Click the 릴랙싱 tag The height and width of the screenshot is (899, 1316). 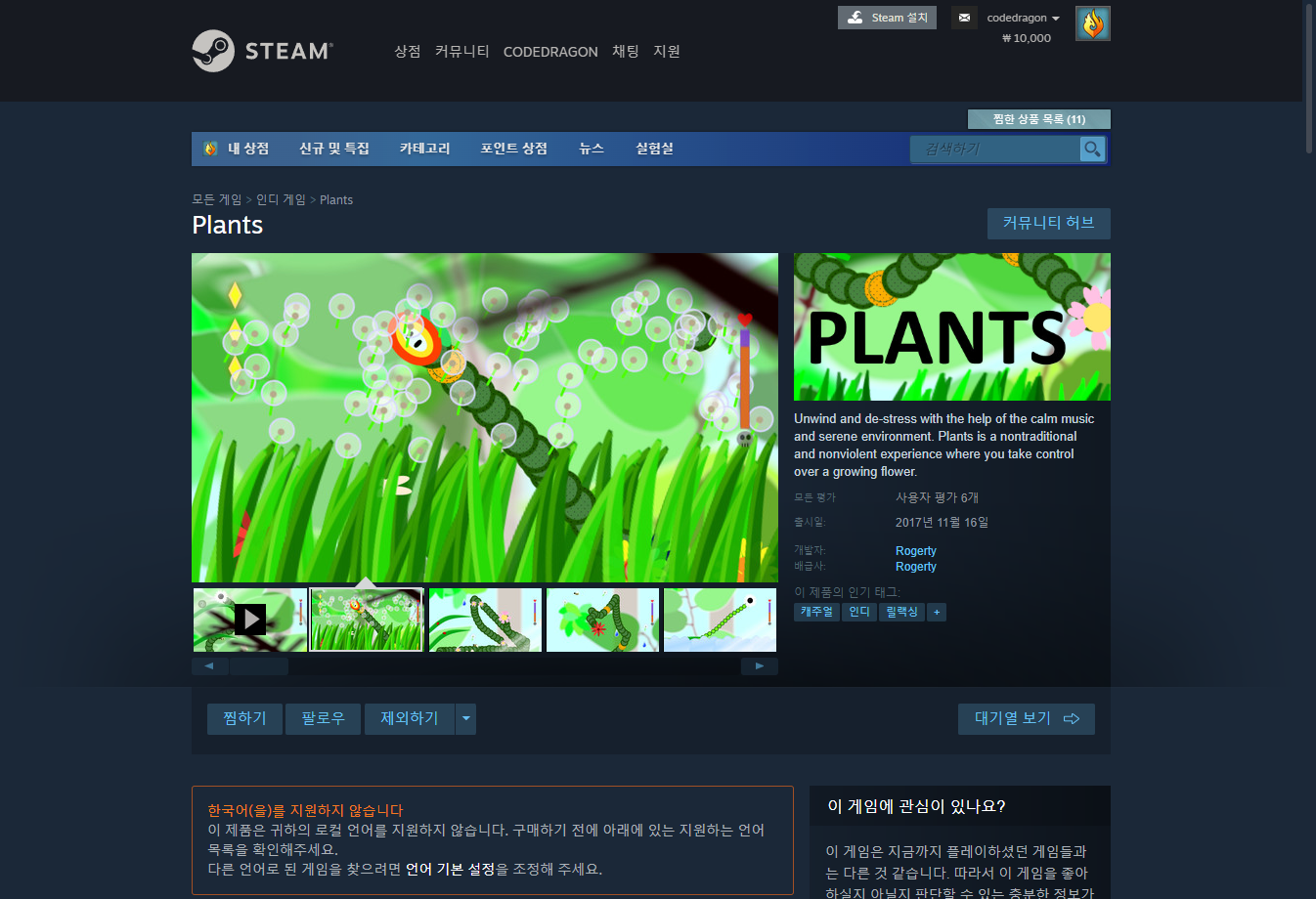(901, 612)
